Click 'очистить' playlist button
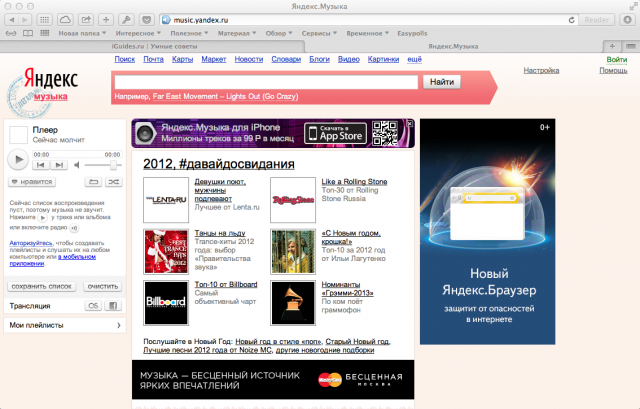Screen dimensions: 640x409 pos(102,286)
